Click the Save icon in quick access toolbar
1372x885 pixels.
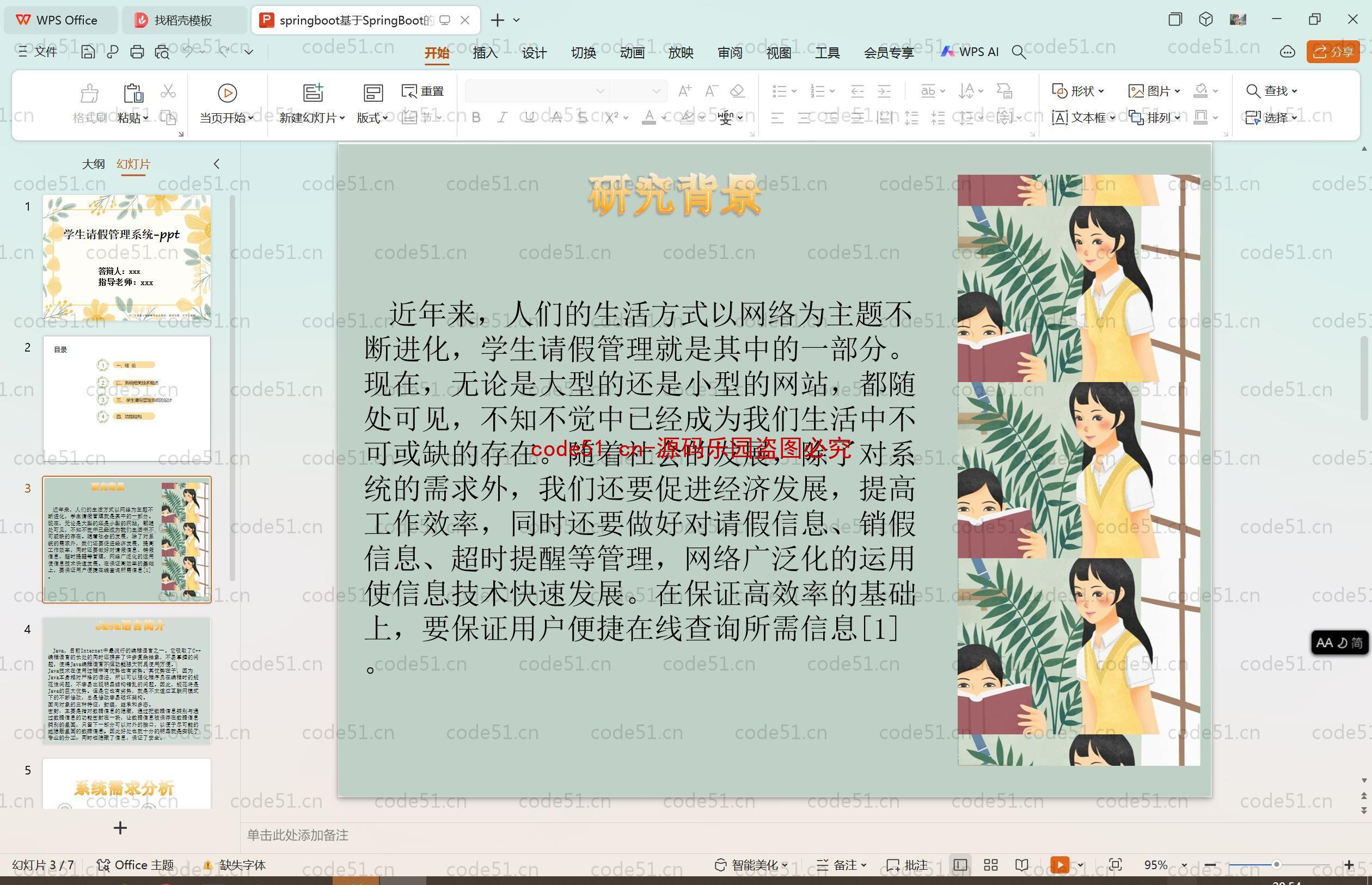(88, 52)
